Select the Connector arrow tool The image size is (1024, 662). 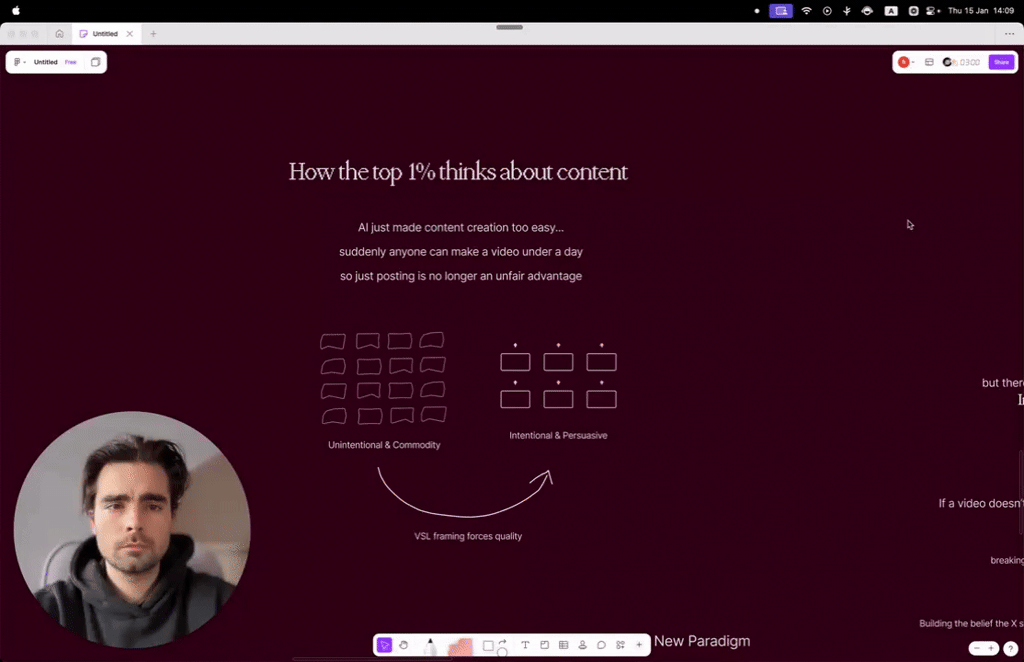coord(503,644)
